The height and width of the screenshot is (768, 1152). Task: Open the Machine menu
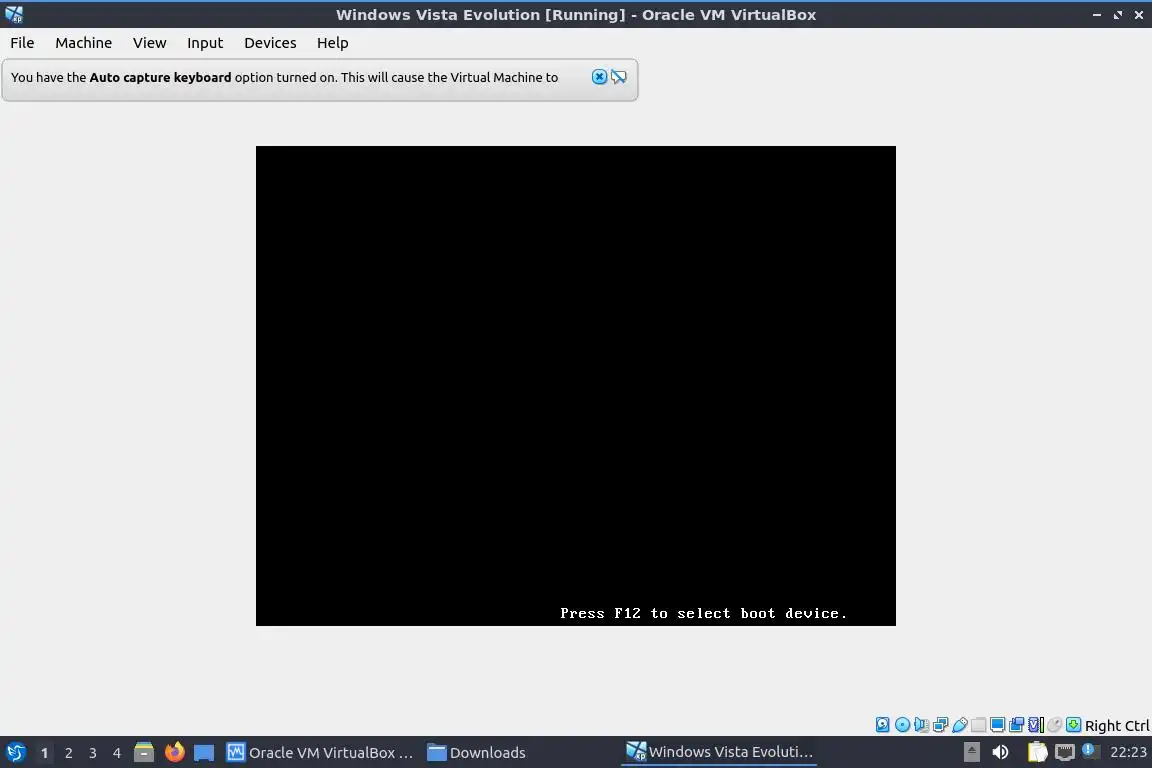[84, 43]
